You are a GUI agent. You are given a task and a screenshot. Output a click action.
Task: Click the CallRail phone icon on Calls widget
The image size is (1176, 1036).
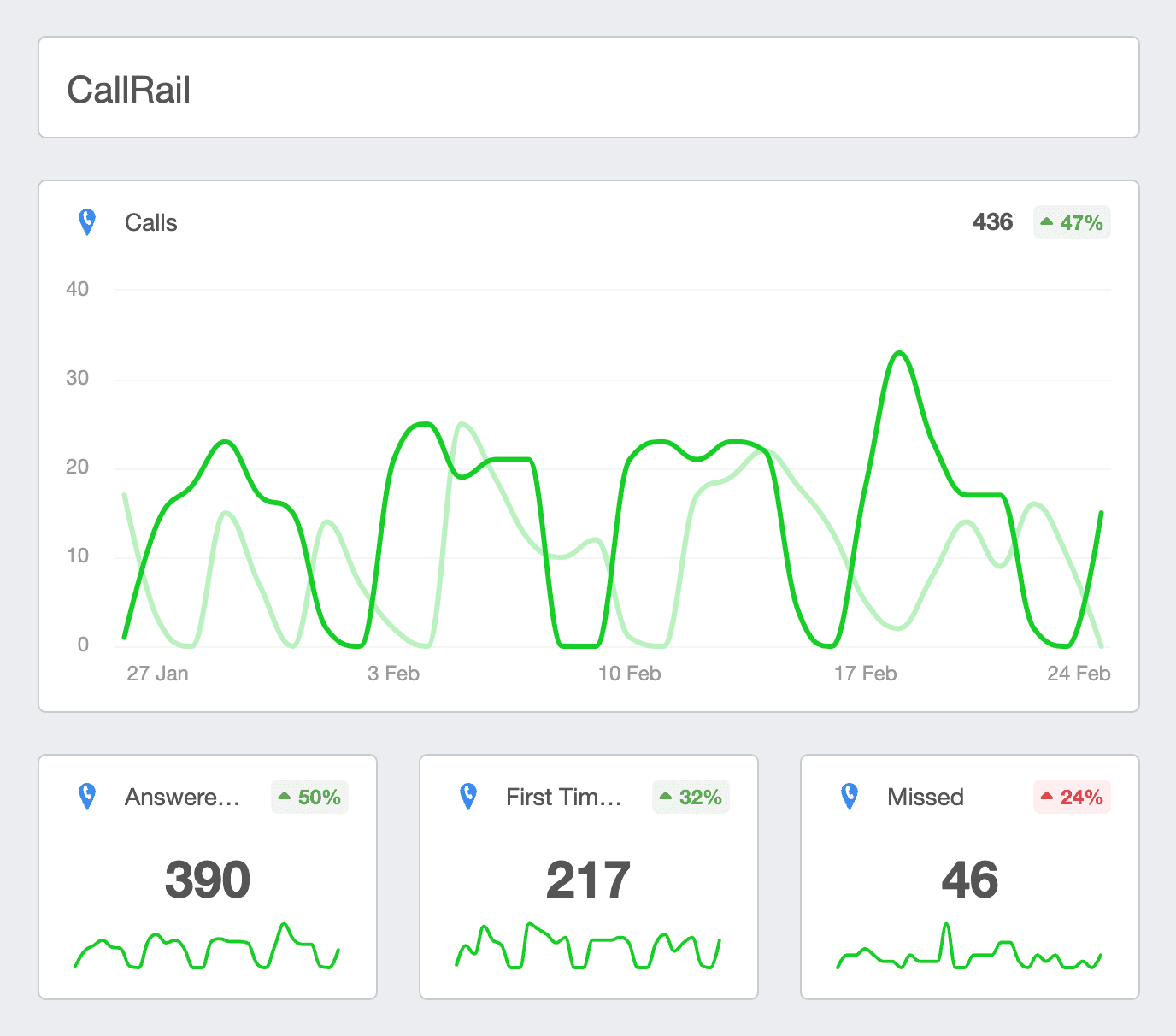click(x=86, y=221)
